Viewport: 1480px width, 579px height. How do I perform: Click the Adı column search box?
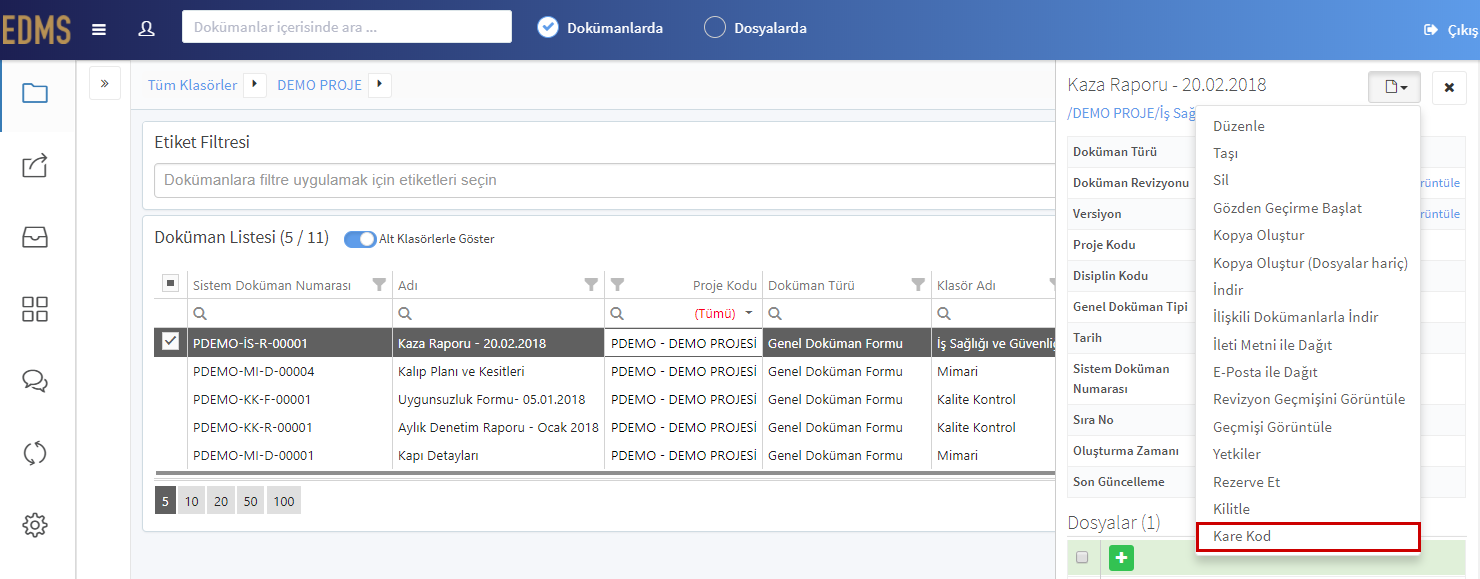click(498, 313)
